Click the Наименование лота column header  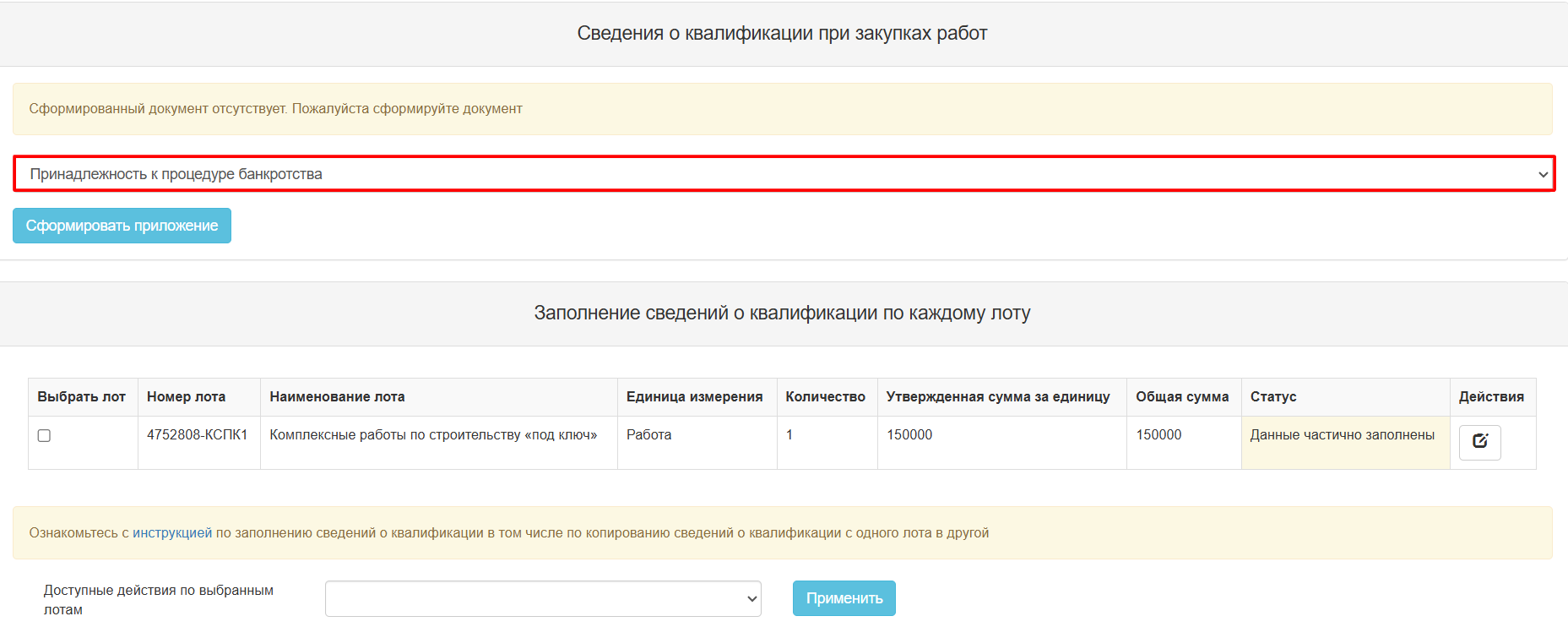[x=337, y=397]
